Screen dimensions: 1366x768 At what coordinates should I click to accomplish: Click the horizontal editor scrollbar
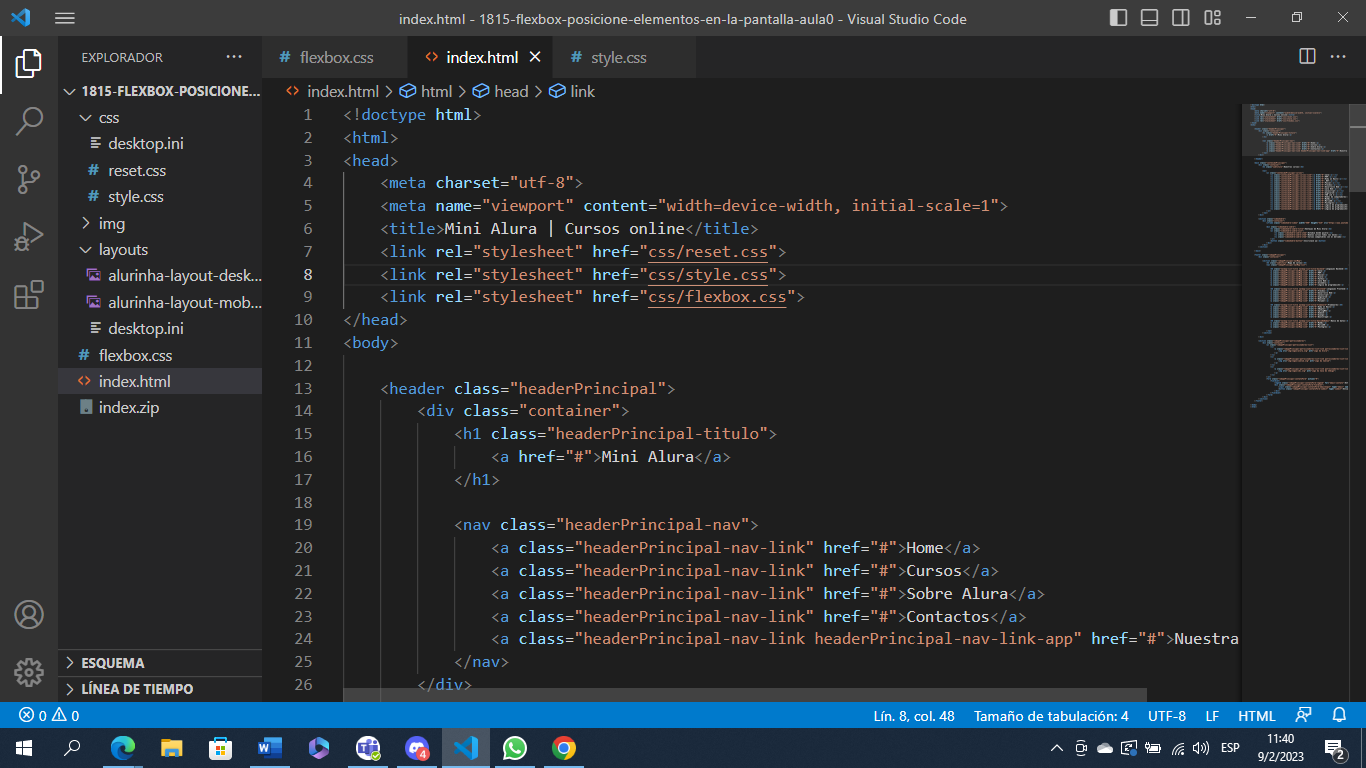745,694
